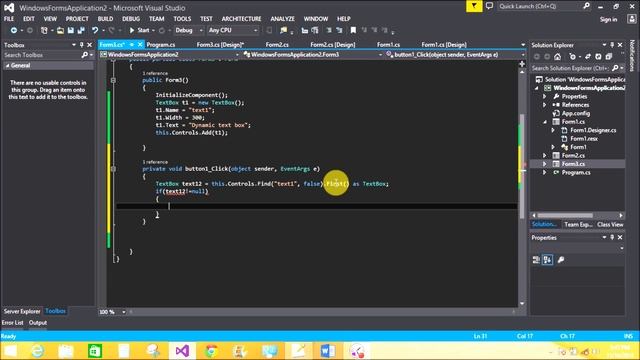640x360 pixels.
Task: Click the Toggle Bookmark icon
Action: click(x=353, y=30)
